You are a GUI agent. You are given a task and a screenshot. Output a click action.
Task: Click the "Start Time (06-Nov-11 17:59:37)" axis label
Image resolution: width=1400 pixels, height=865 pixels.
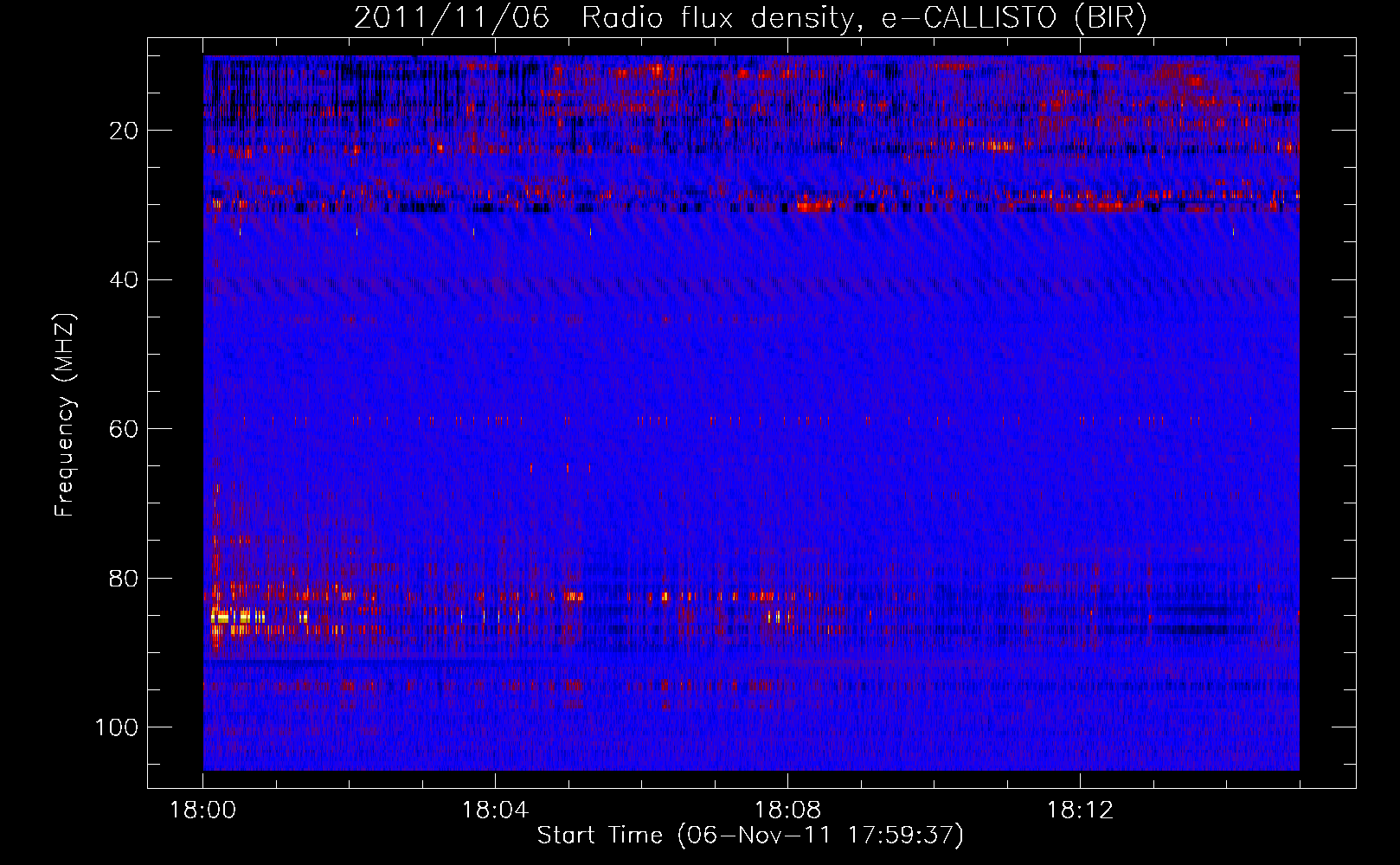tap(750, 836)
